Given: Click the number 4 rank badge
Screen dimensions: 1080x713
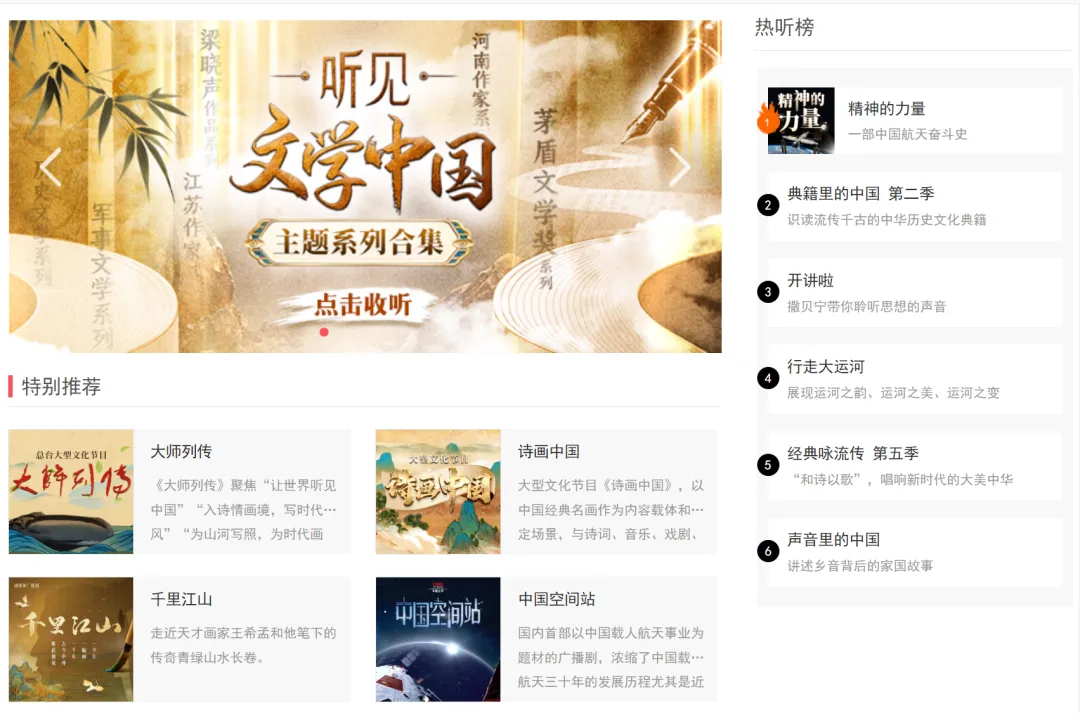Looking at the screenshot, I should point(768,378).
